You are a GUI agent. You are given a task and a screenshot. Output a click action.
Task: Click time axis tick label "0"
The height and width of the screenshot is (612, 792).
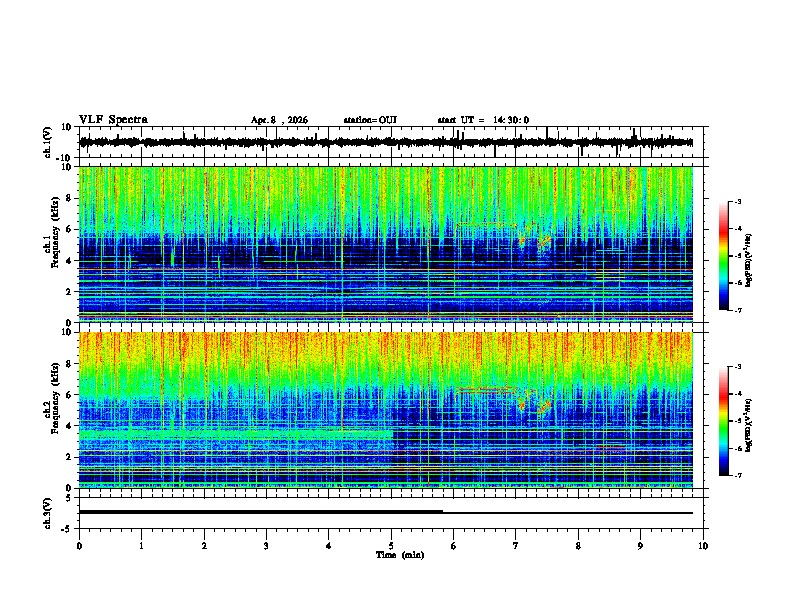click(79, 546)
